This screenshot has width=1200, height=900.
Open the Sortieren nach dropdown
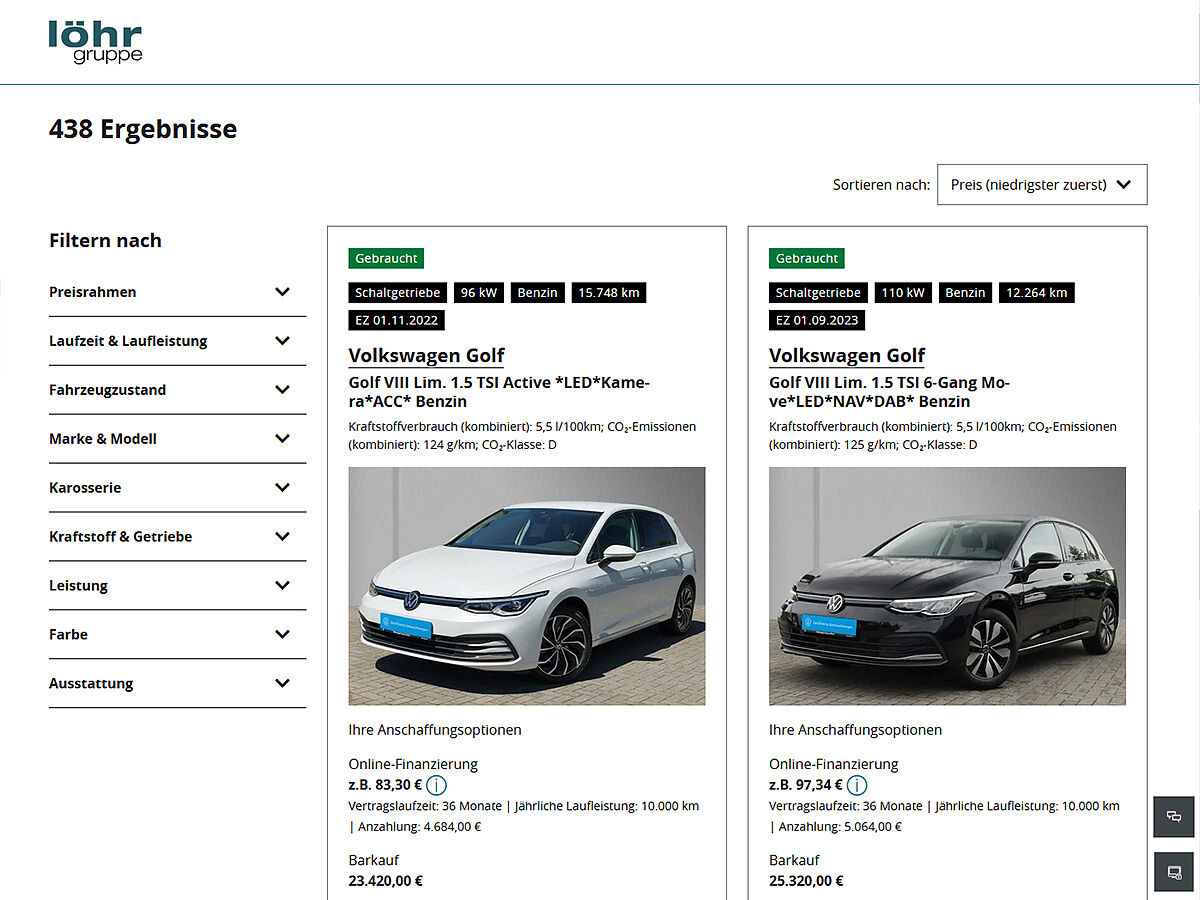tap(1041, 184)
